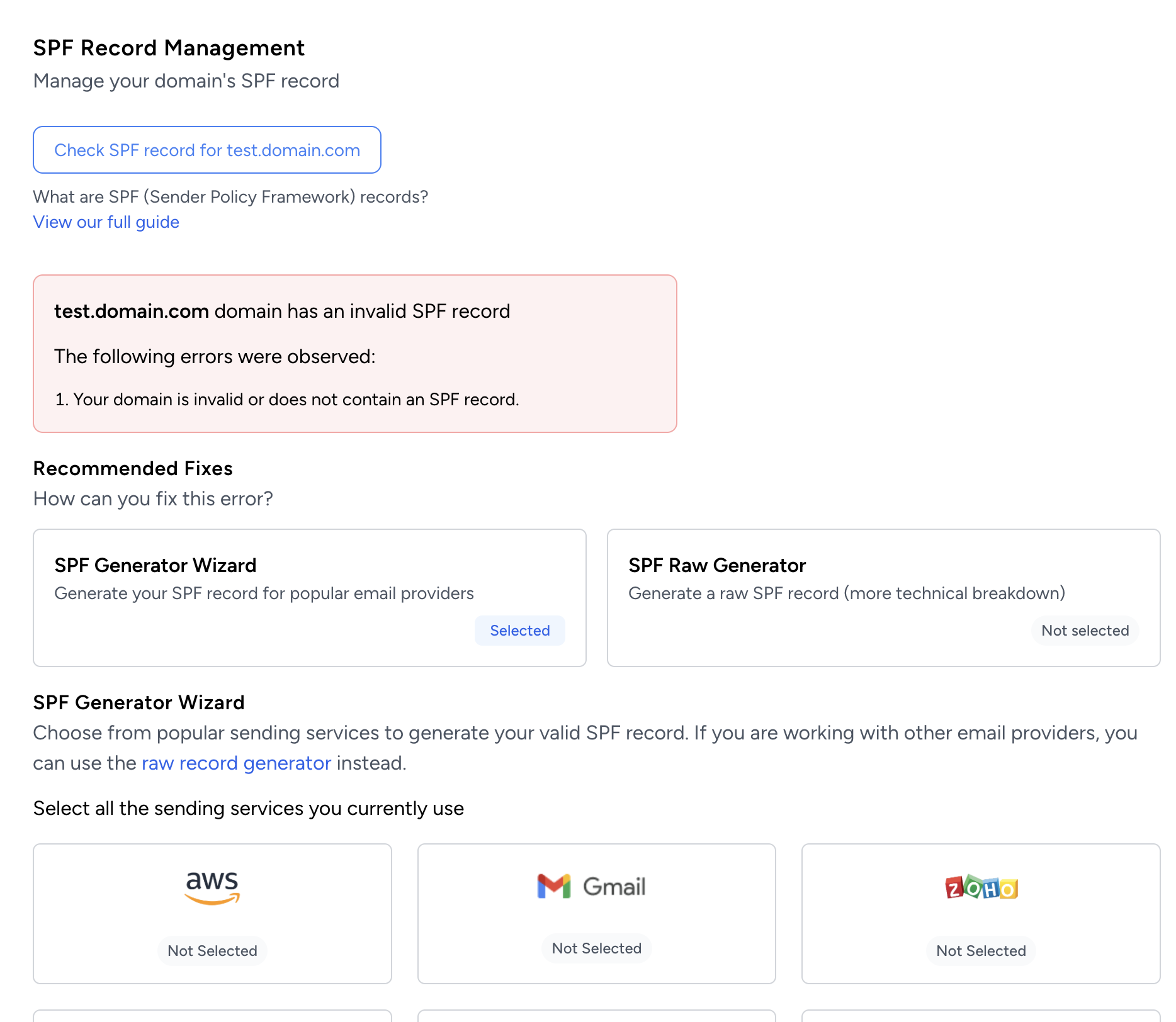The width and height of the screenshot is (1176, 1022).
Task: Click the Zoho logo icon
Action: [x=981, y=887]
